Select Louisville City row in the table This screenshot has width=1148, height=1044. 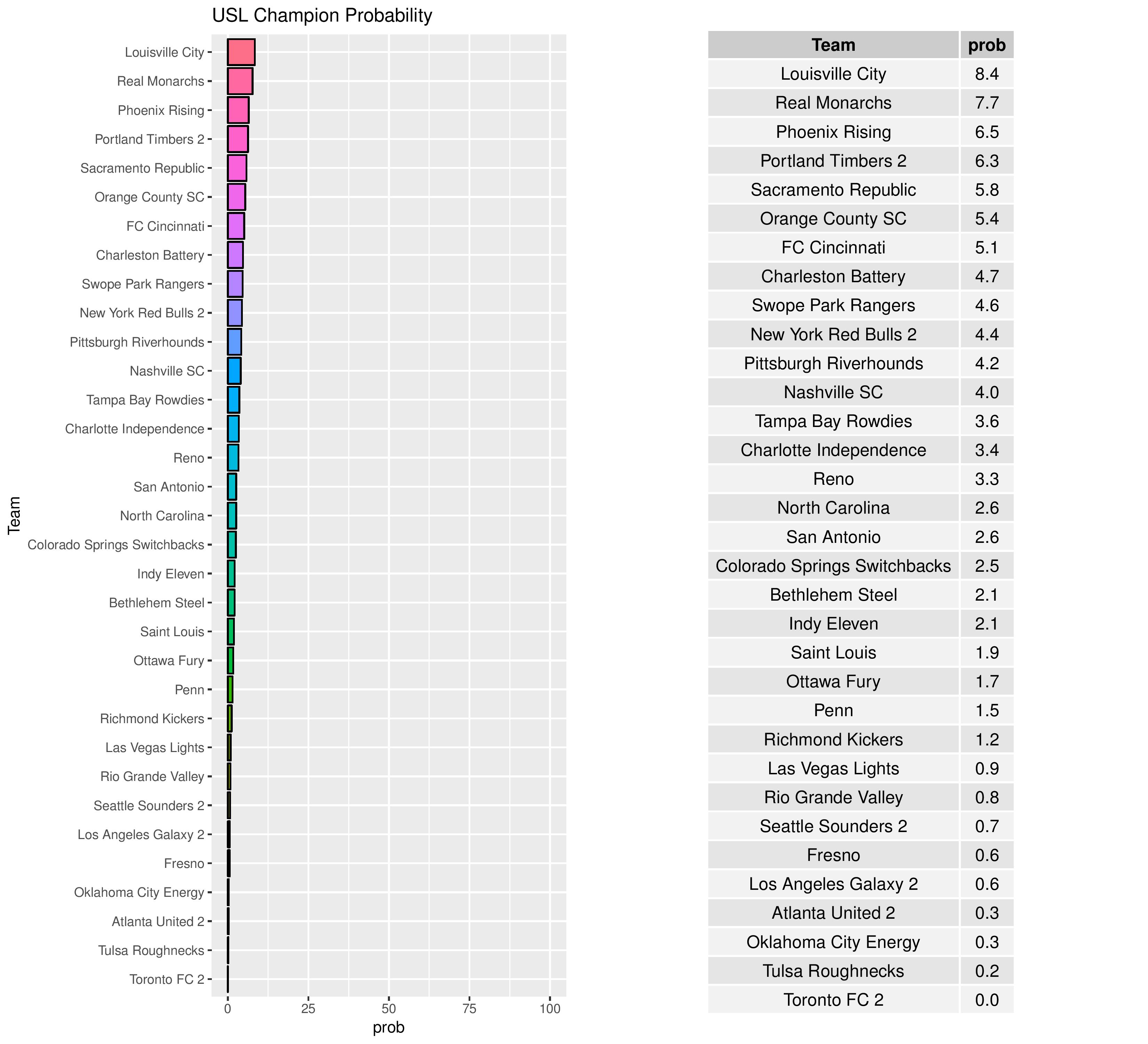click(833, 74)
